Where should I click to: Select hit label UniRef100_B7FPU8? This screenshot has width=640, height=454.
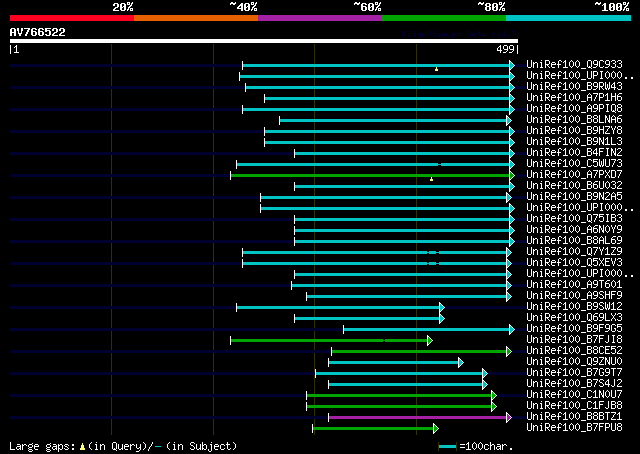(574, 428)
